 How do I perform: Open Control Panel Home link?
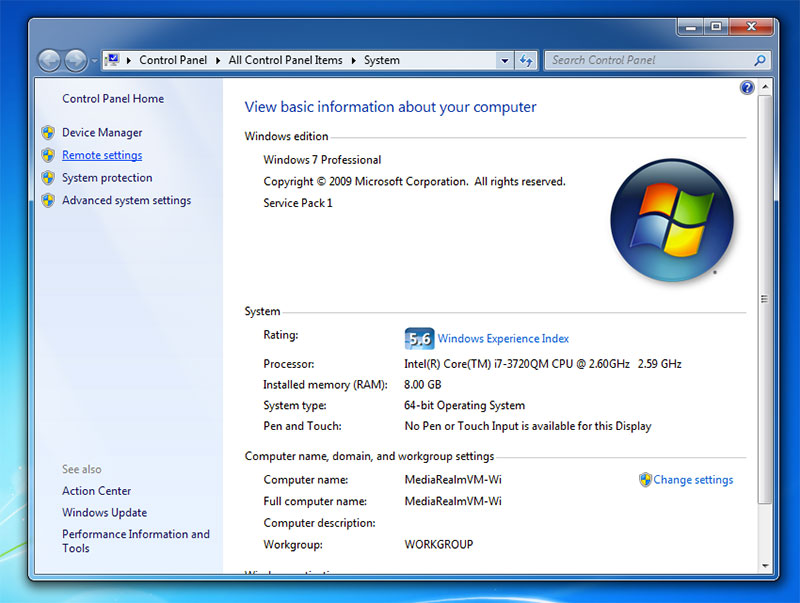click(x=113, y=98)
